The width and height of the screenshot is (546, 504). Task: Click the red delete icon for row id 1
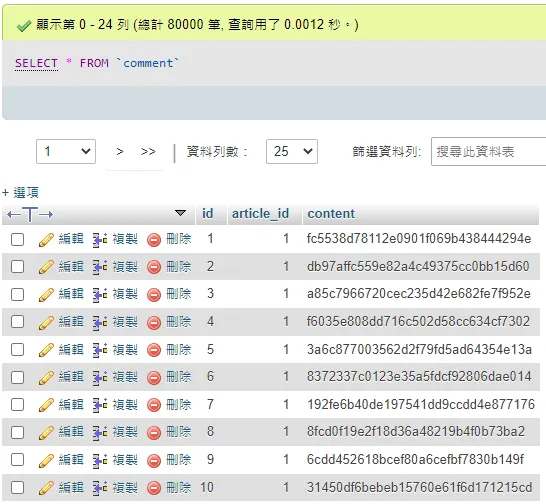click(x=154, y=240)
